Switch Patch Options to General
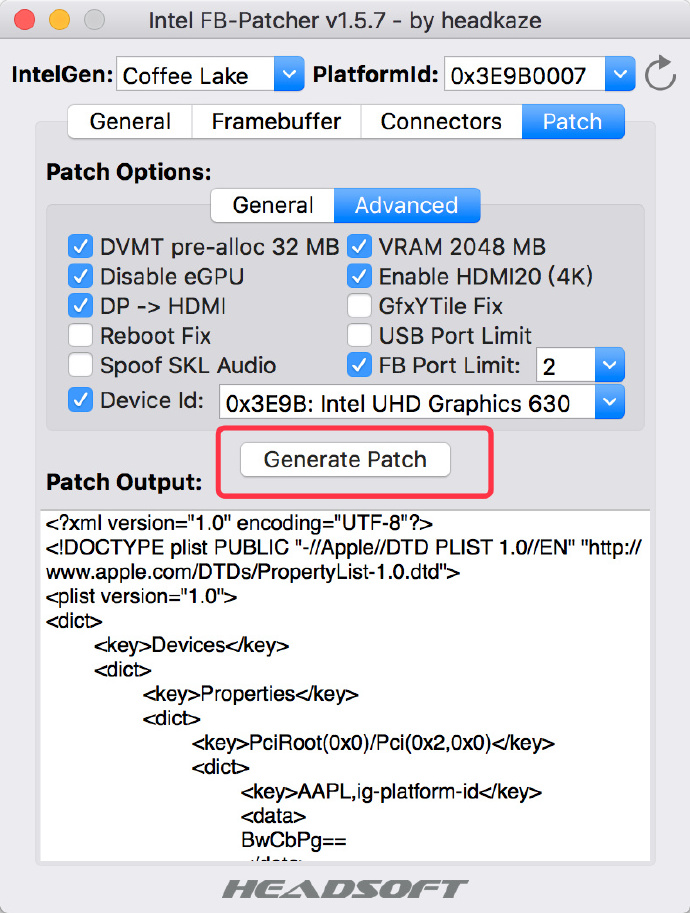The image size is (690, 913). 273,206
